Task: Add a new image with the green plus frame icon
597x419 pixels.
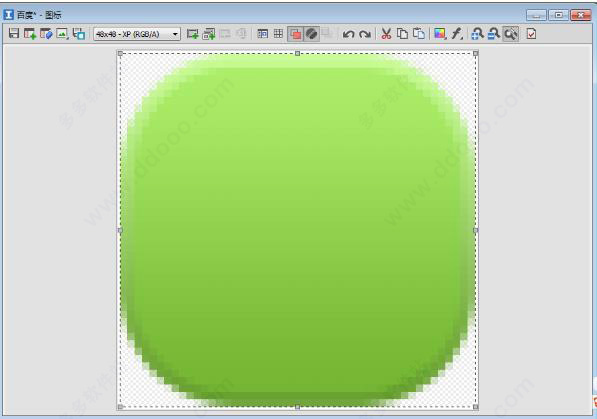Action: pyautogui.click(x=193, y=34)
